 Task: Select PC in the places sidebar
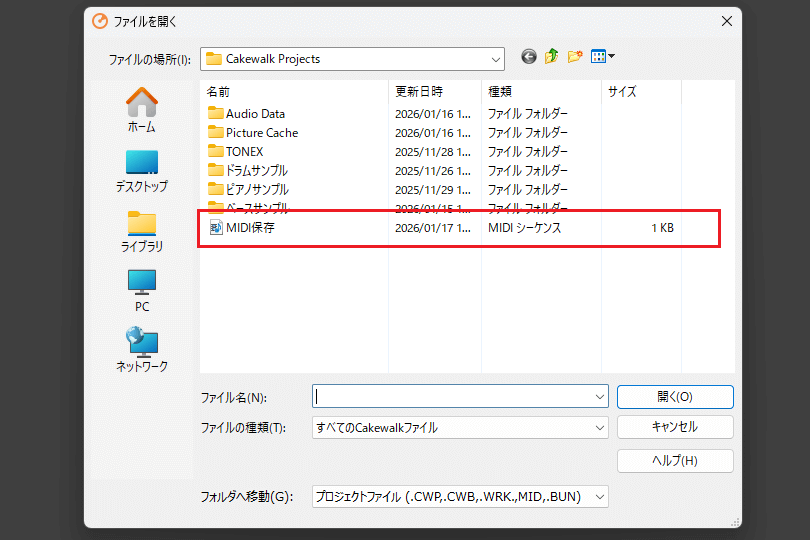pyautogui.click(x=141, y=290)
